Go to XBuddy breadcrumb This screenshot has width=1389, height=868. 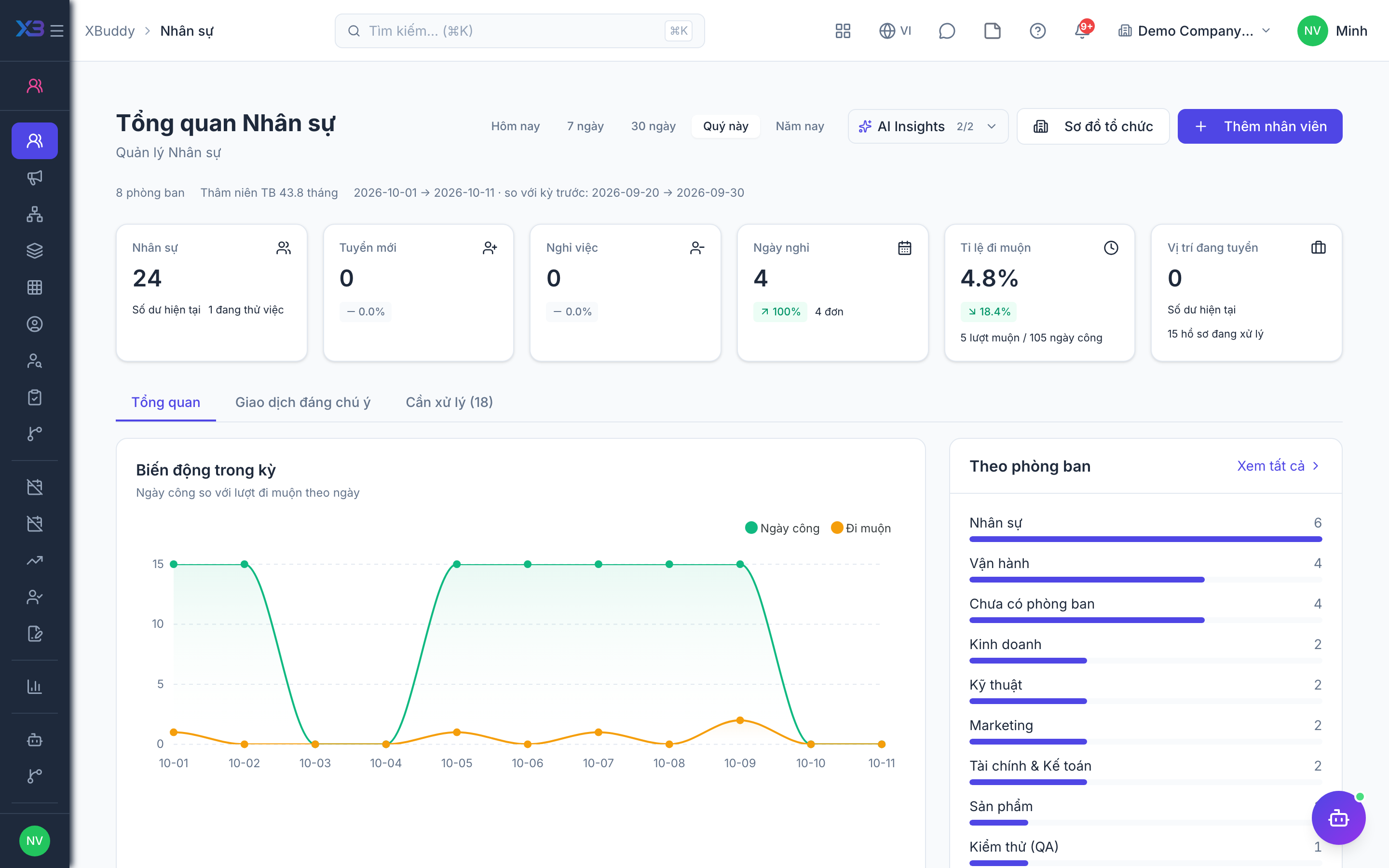(x=109, y=30)
